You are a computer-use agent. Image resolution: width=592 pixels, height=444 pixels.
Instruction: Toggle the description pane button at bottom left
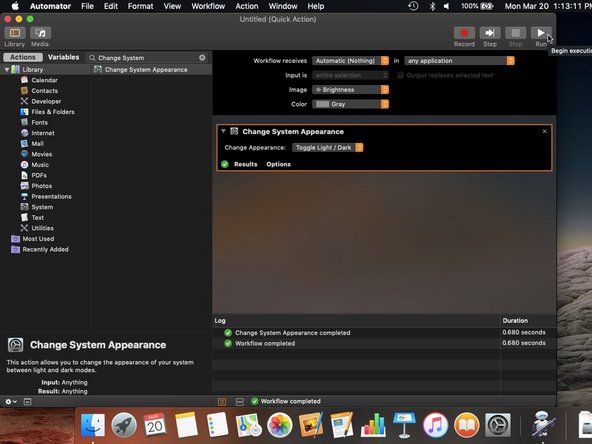click(x=28, y=401)
